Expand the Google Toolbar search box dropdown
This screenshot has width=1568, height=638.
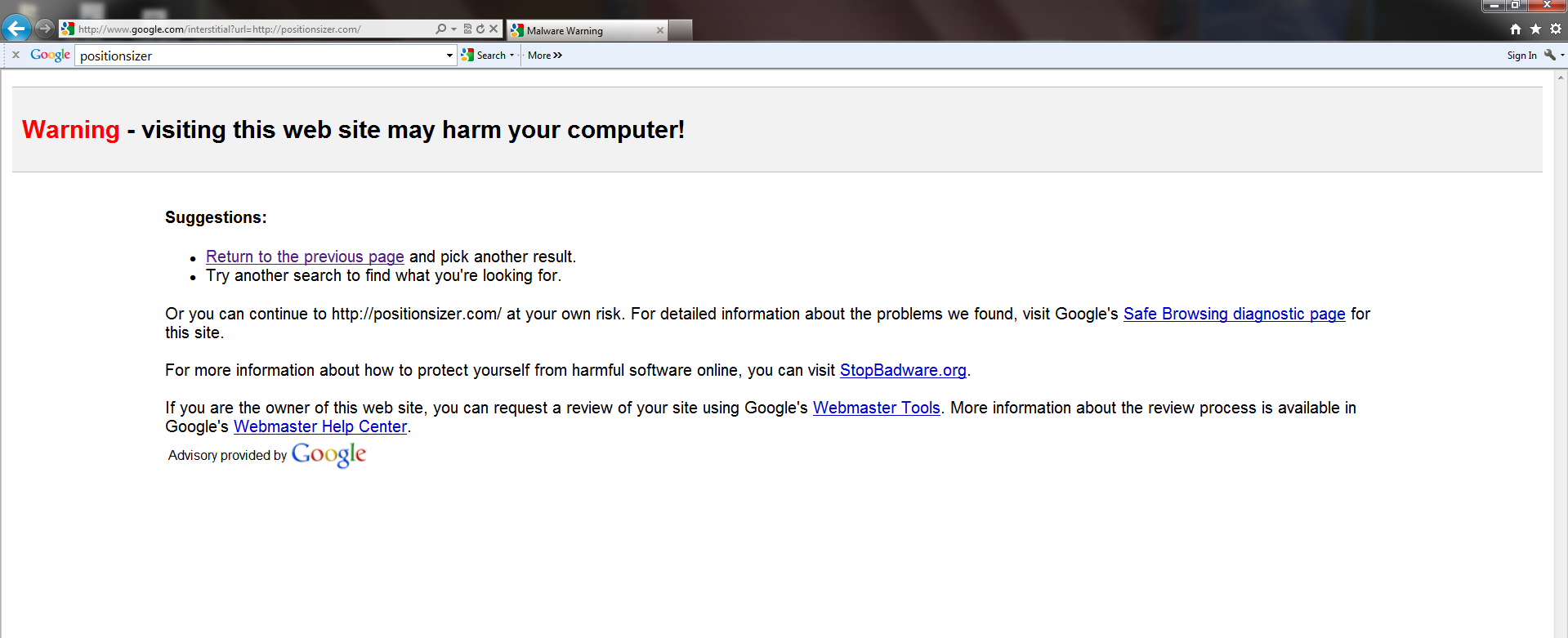[449, 56]
